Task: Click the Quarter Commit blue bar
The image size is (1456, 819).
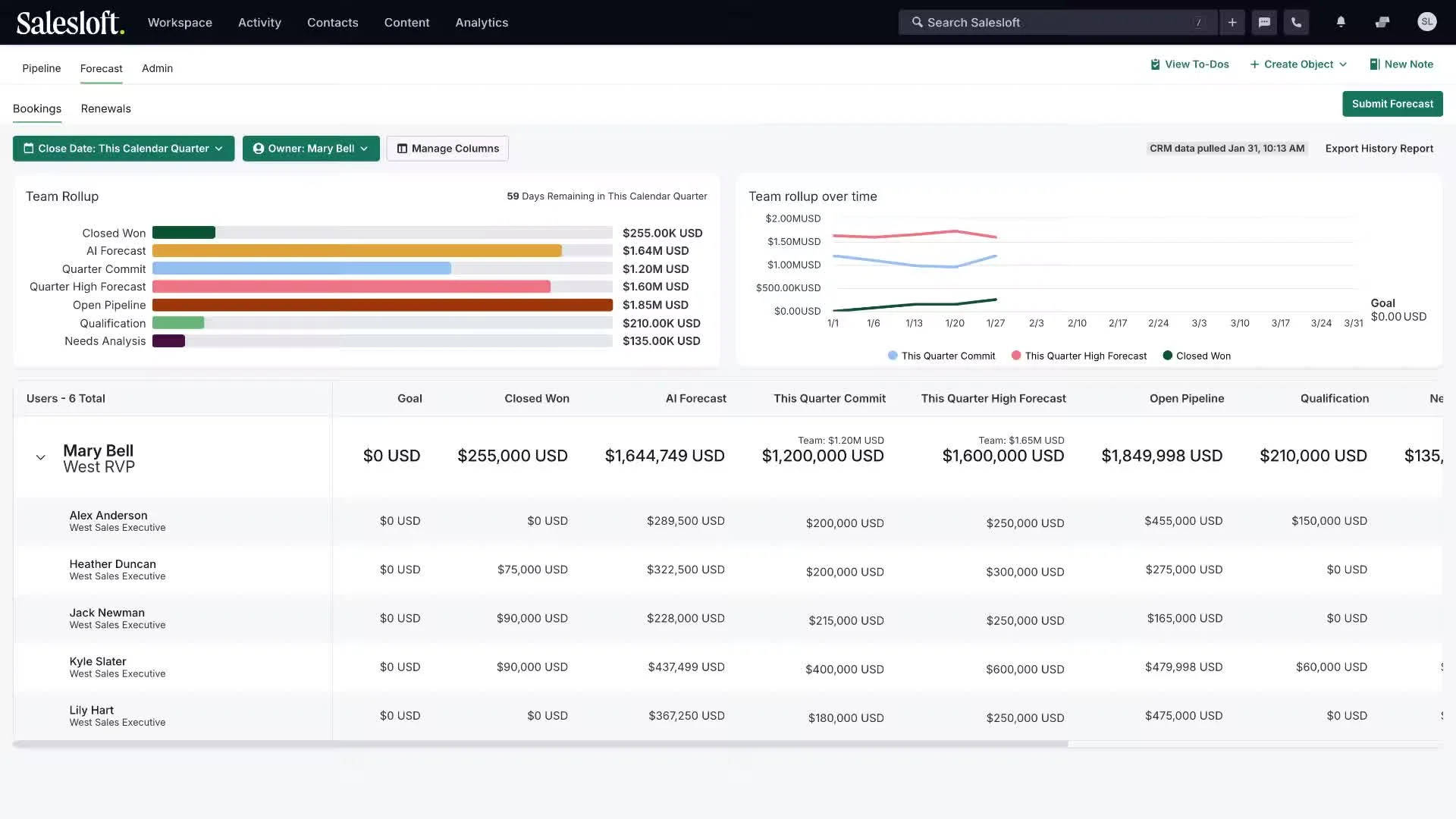Action: (302, 268)
